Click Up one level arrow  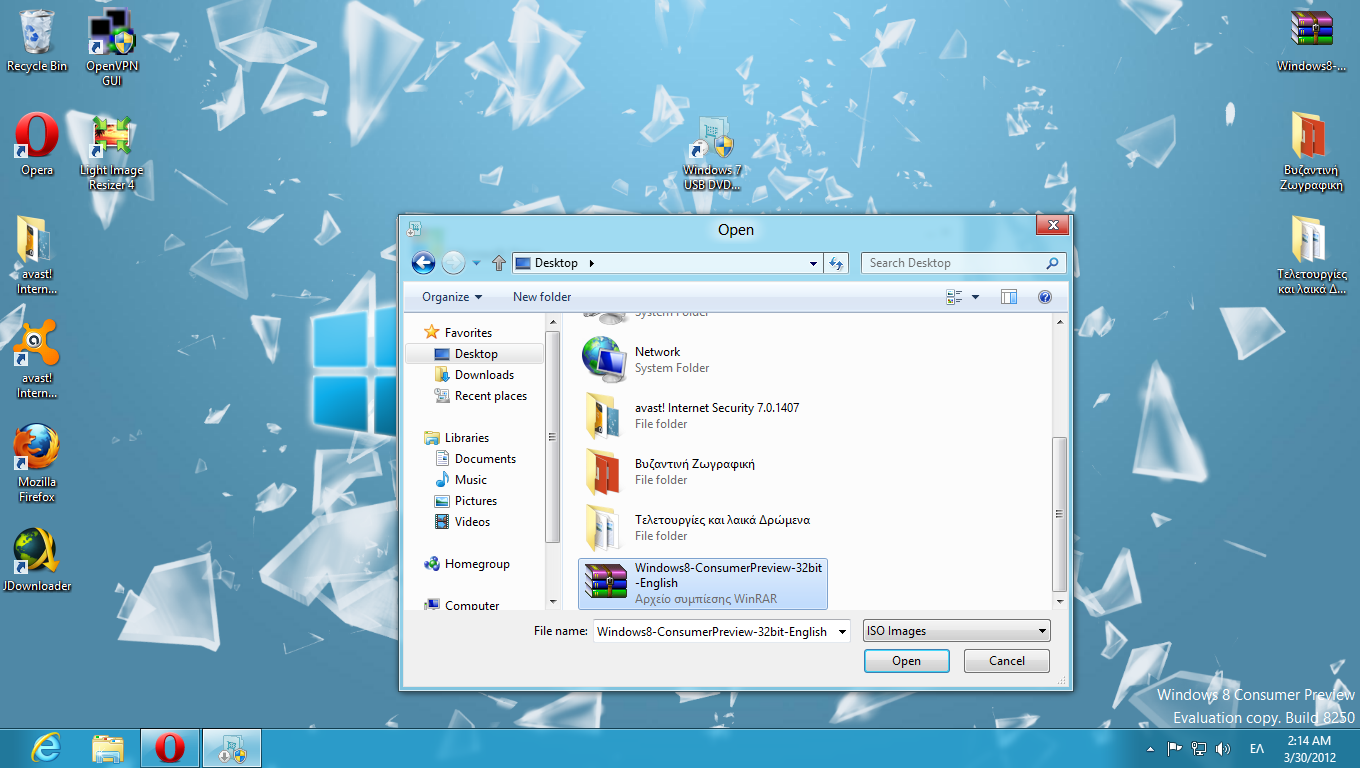pyautogui.click(x=499, y=263)
